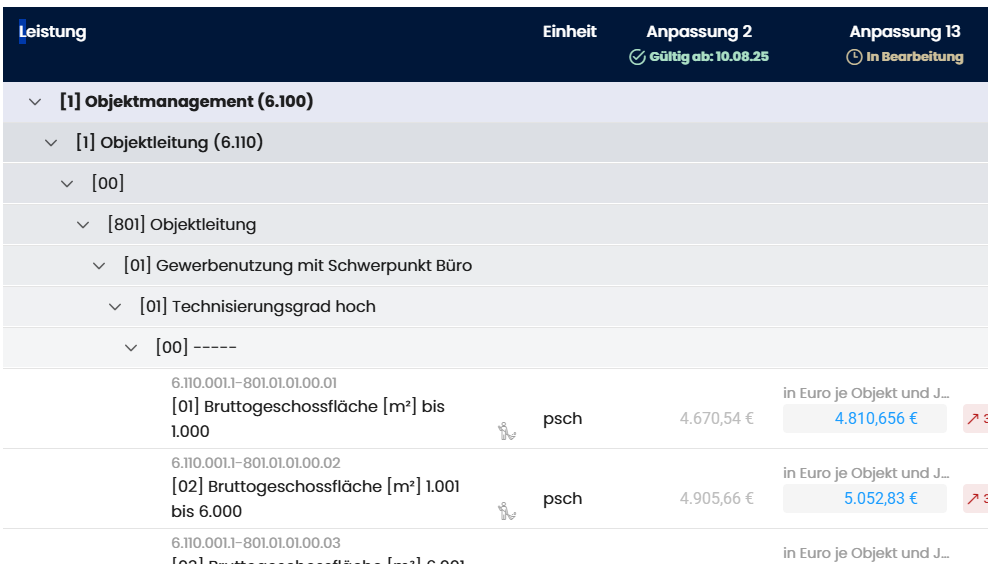Edit the 4.810,656 € price field
The height and width of the screenshot is (564, 996).
(865, 419)
